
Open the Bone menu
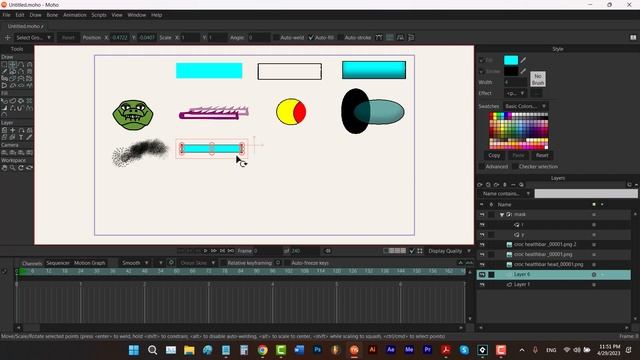tap(52, 15)
